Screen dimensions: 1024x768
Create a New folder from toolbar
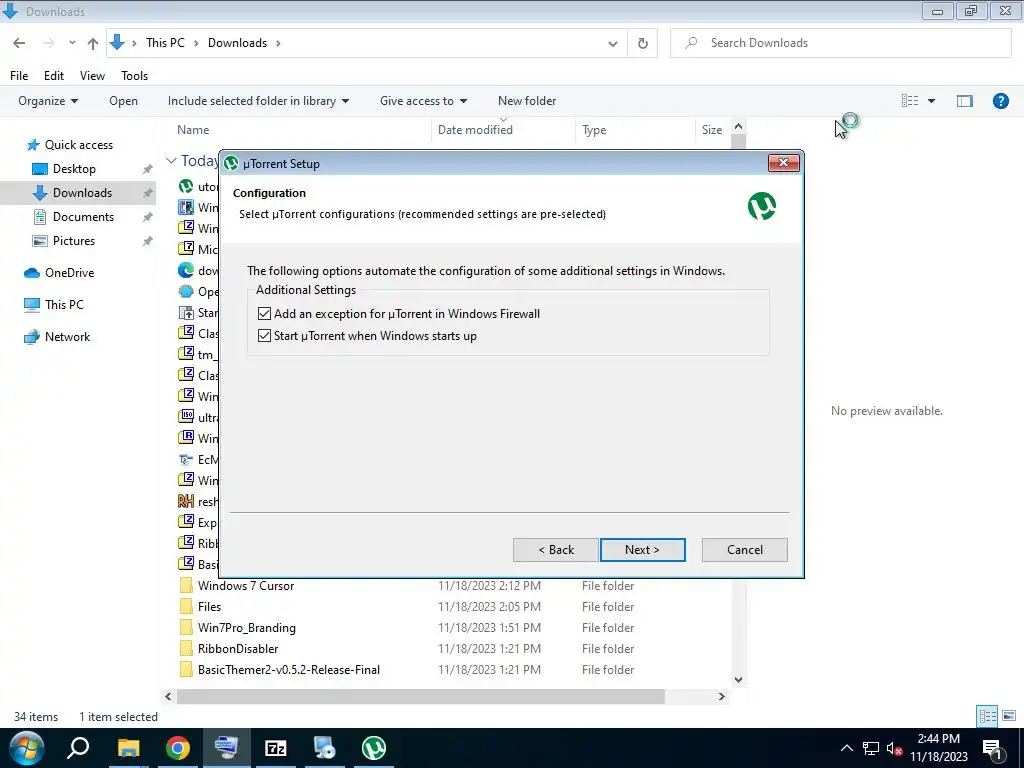click(x=527, y=101)
